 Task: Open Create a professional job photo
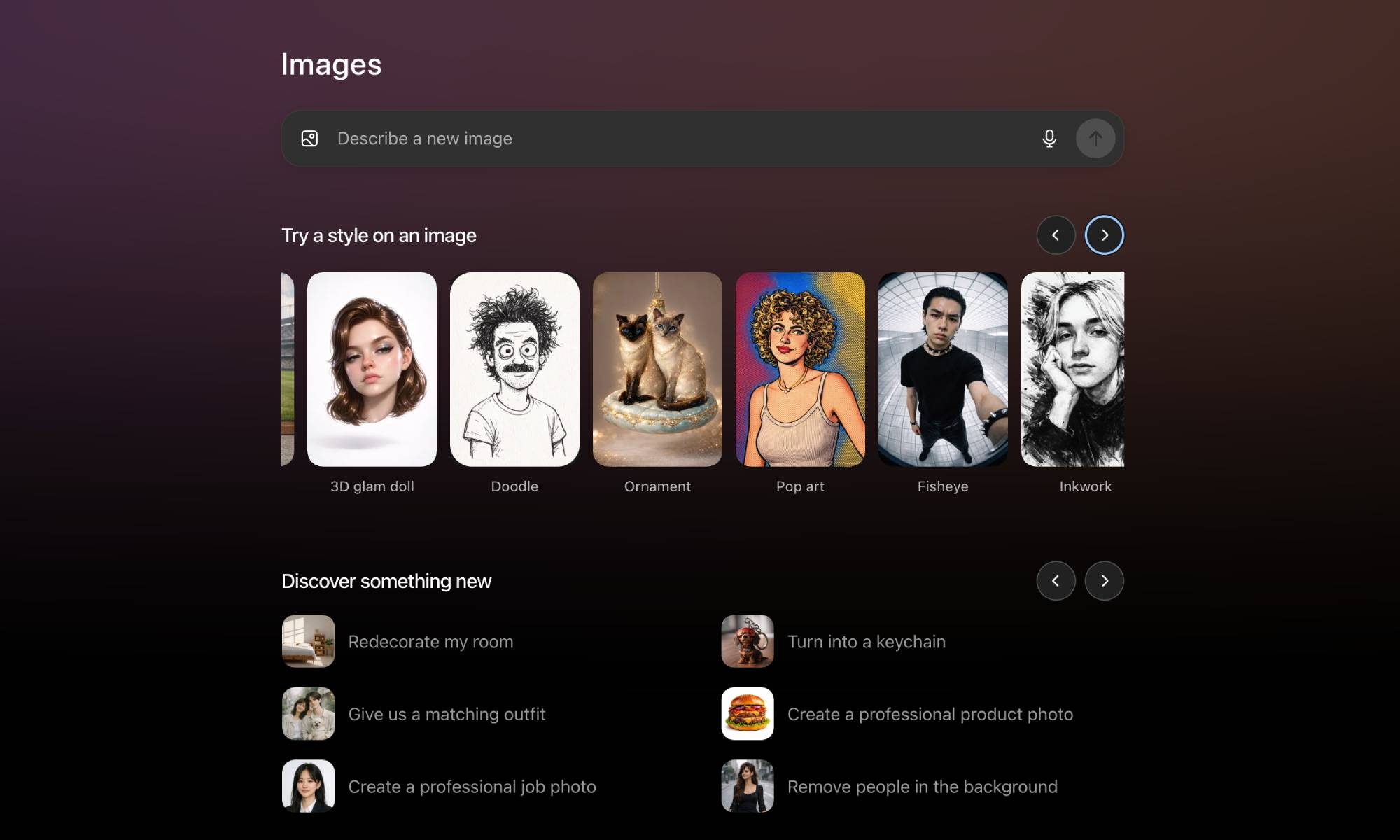pyautogui.click(x=472, y=787)
